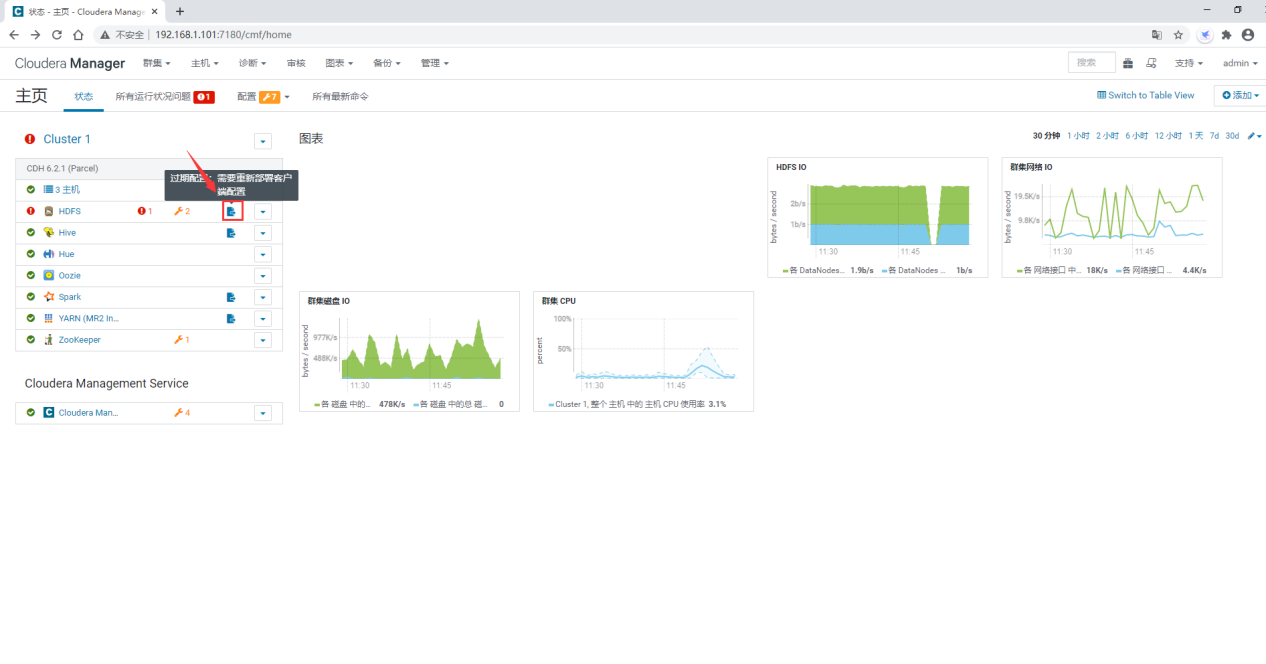Click the running commands scroll icon in header
Viewport: 1266px width, 664px height.
point(1151,63)
